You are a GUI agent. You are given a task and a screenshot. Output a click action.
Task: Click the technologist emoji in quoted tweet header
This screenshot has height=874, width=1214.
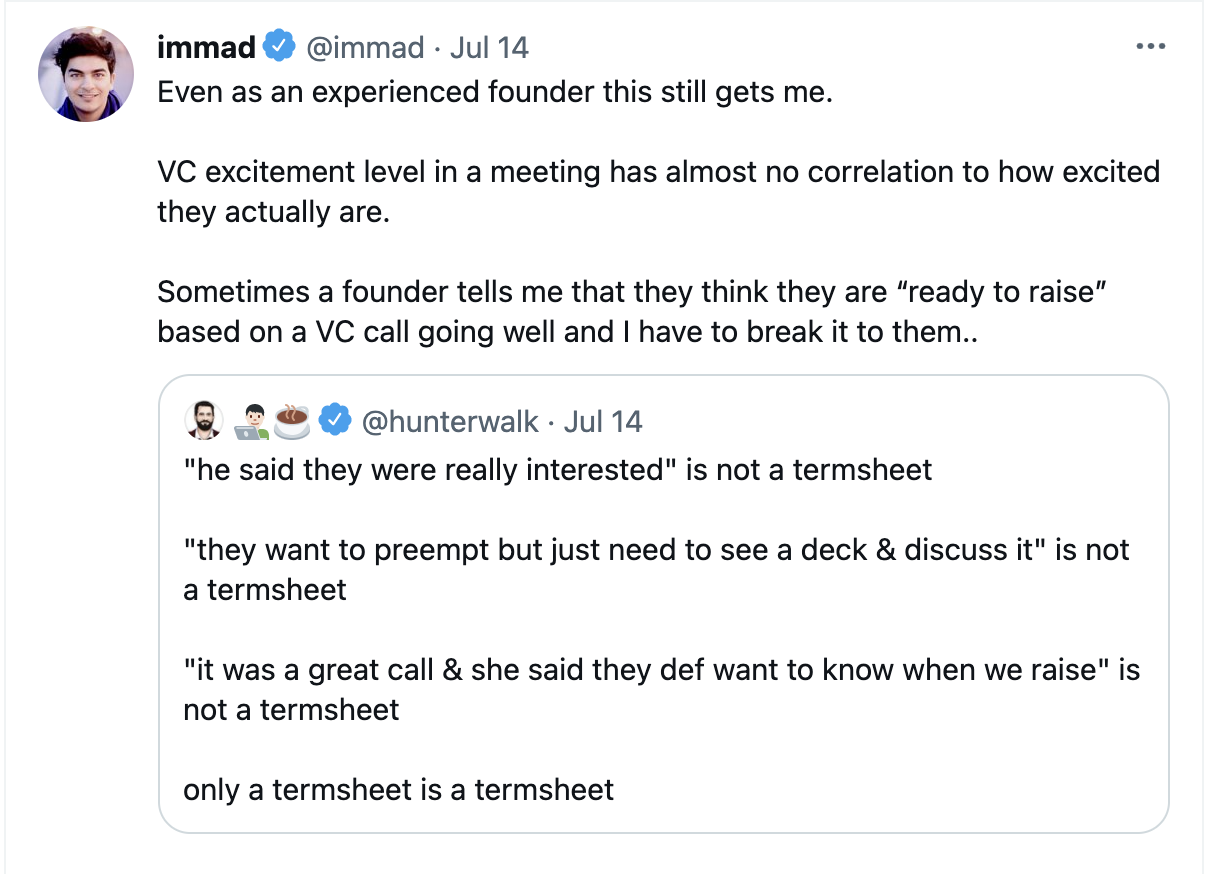(x=251, y=421)
